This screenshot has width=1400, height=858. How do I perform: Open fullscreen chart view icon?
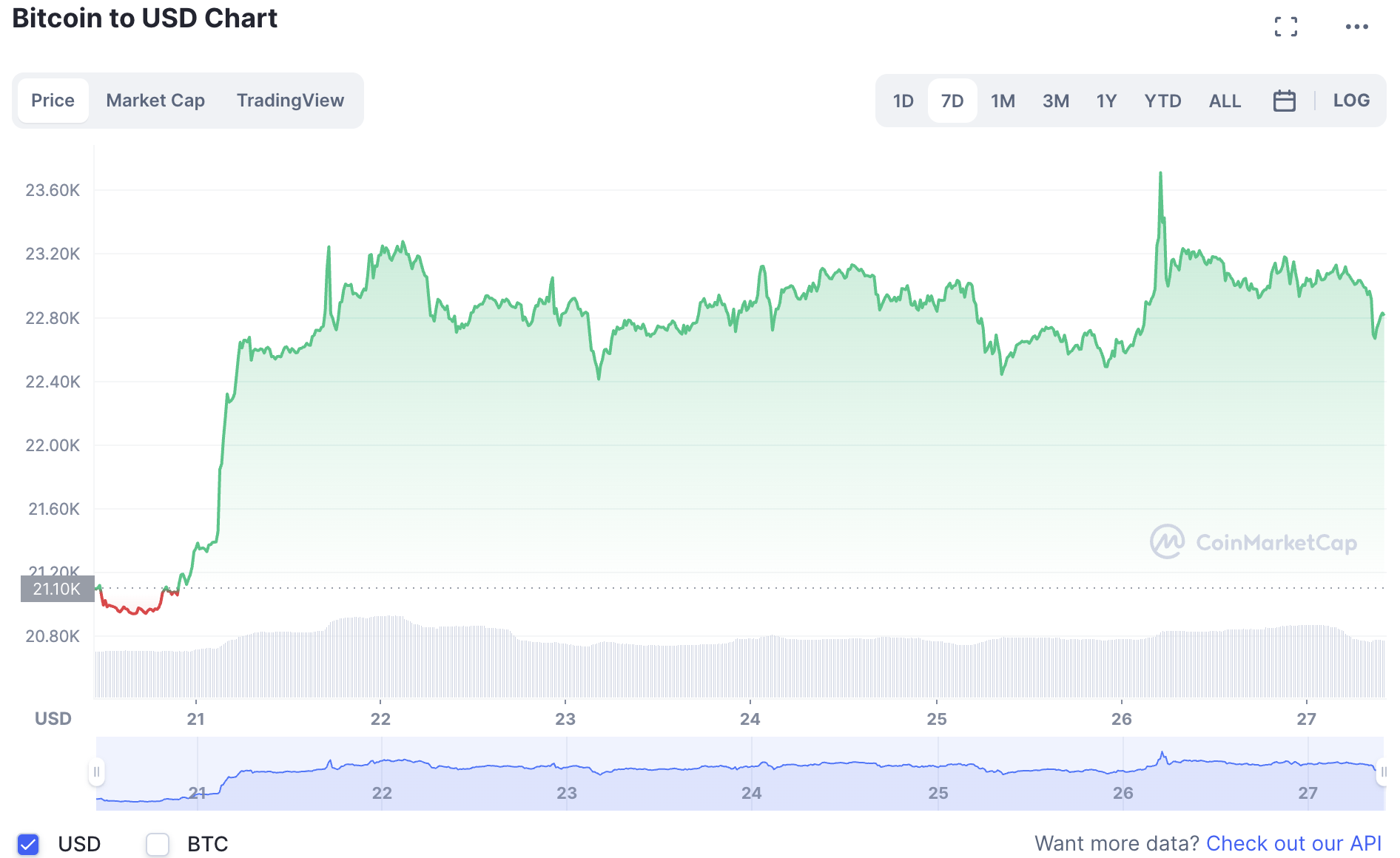click(1285, 27)
